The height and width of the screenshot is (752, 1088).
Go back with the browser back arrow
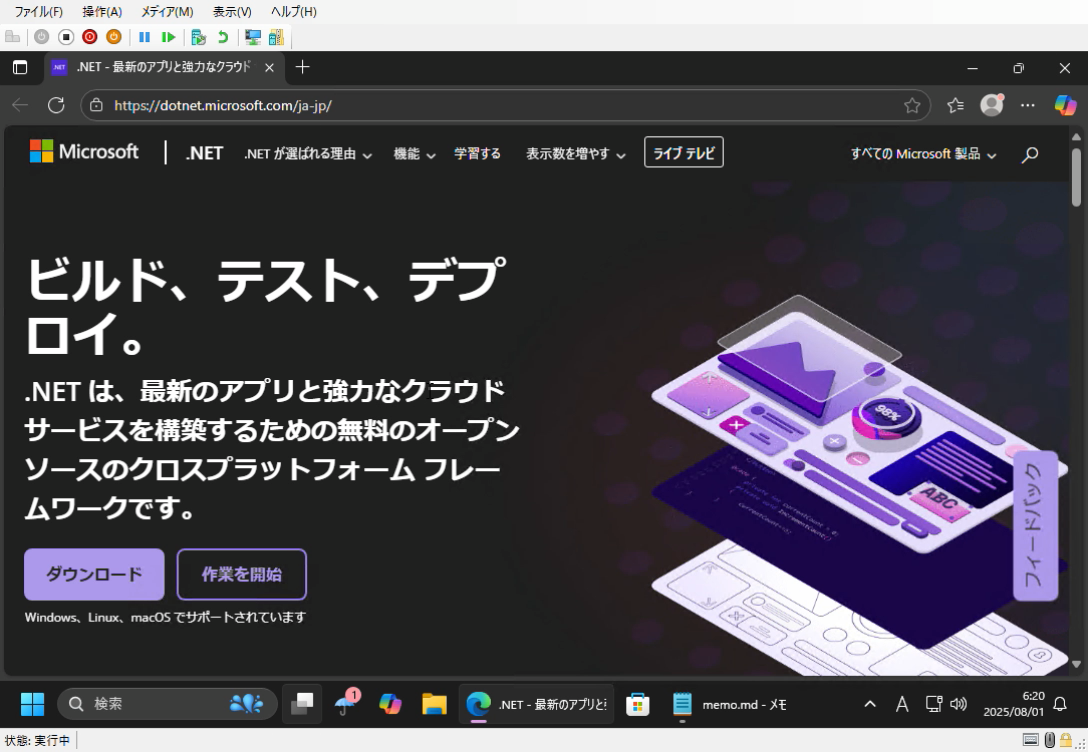pyautogui.click(x=20, y=105)
